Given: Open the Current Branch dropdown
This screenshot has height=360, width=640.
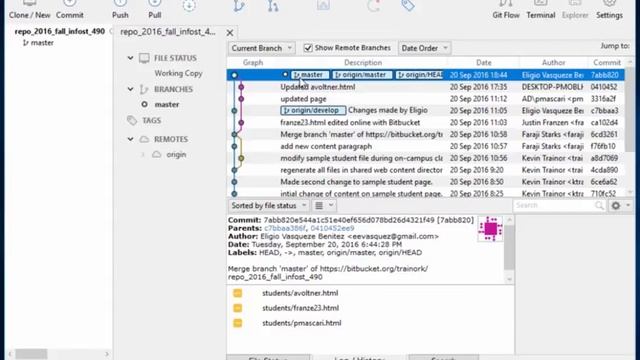Looking at the screenshot, I should pos(261,48).
